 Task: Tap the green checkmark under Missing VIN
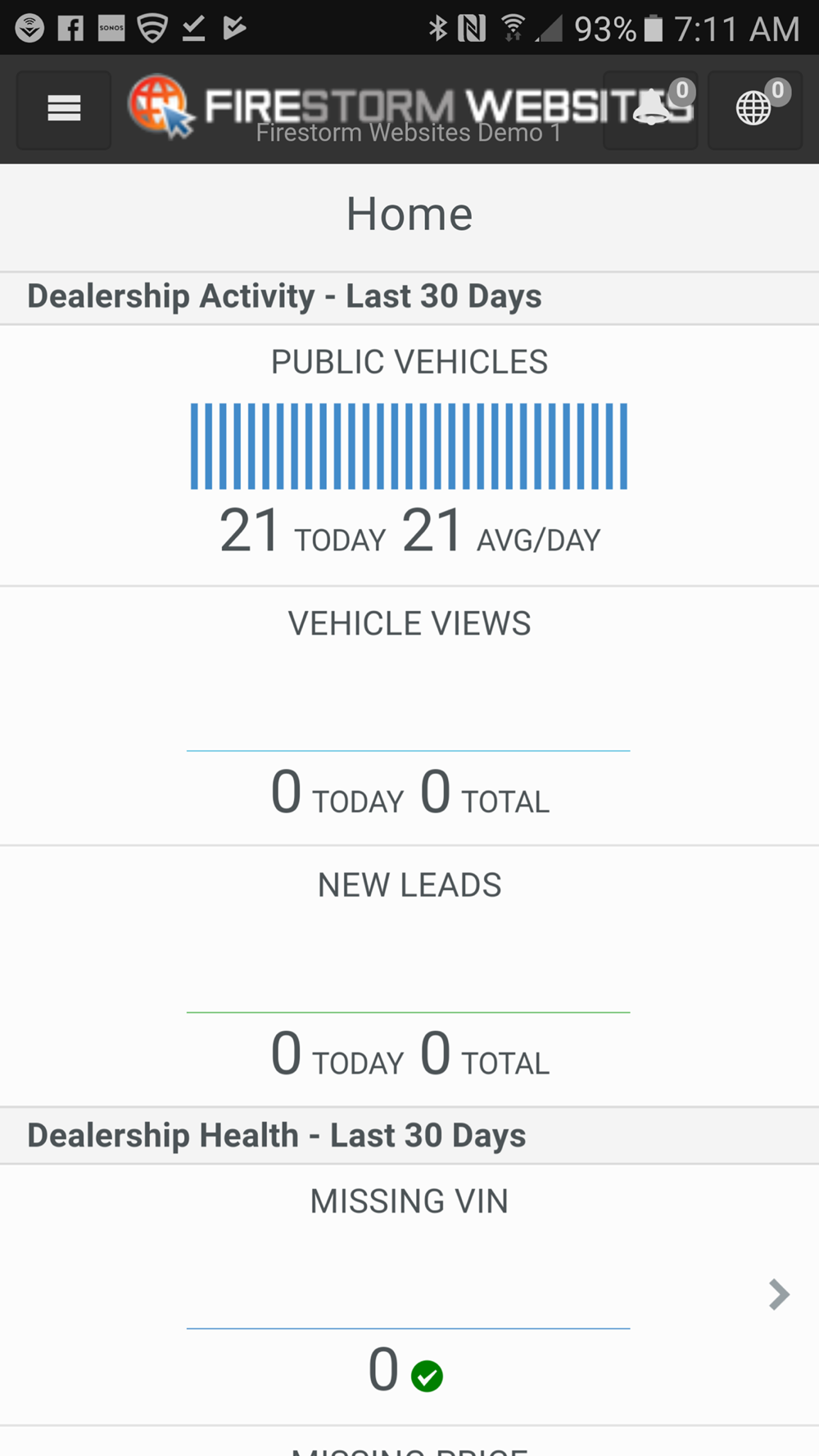(427, 1376)
